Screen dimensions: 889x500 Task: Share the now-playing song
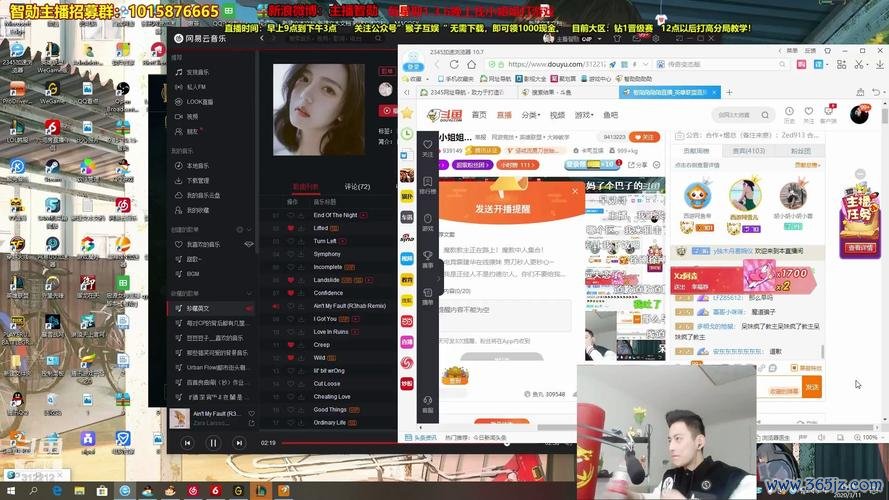[x=251, y=423]
